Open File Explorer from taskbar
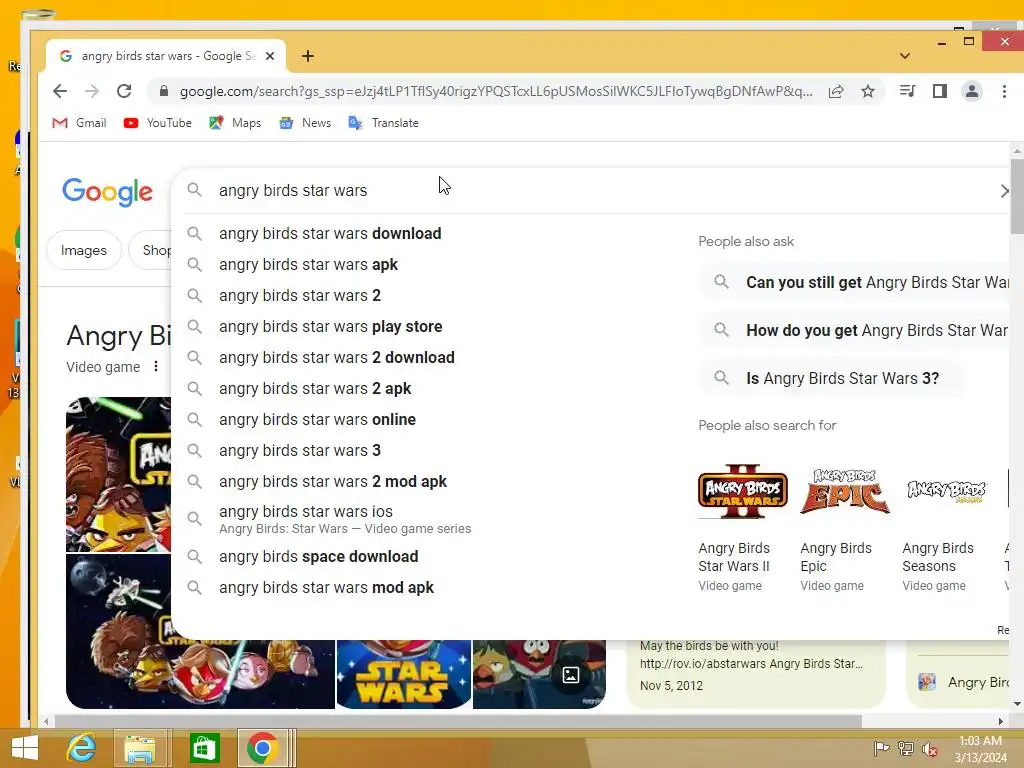This screenshot has width=1024, height=768. (140, 748)
